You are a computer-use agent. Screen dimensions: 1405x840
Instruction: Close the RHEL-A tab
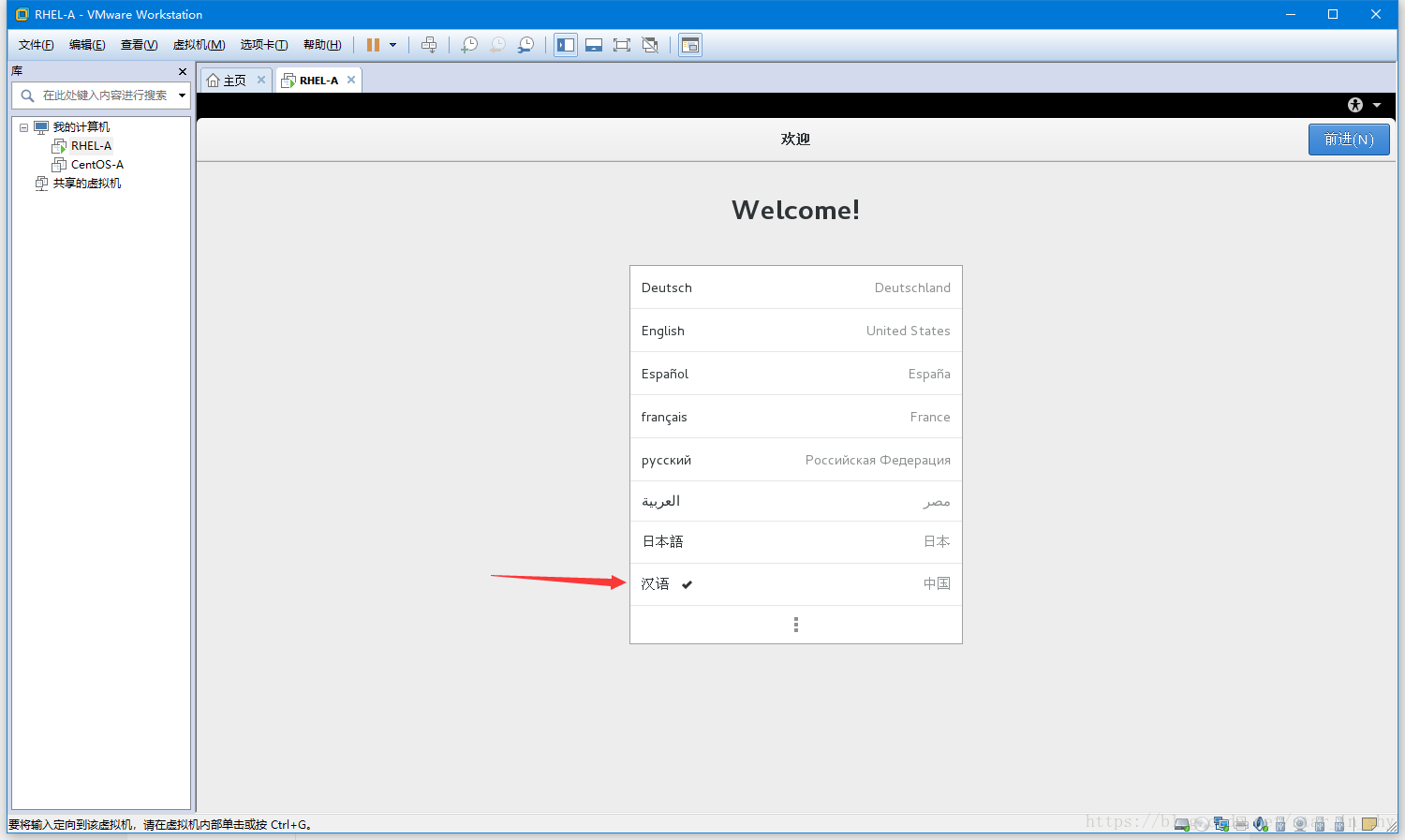pyautogui.click(x=351, y=80)
